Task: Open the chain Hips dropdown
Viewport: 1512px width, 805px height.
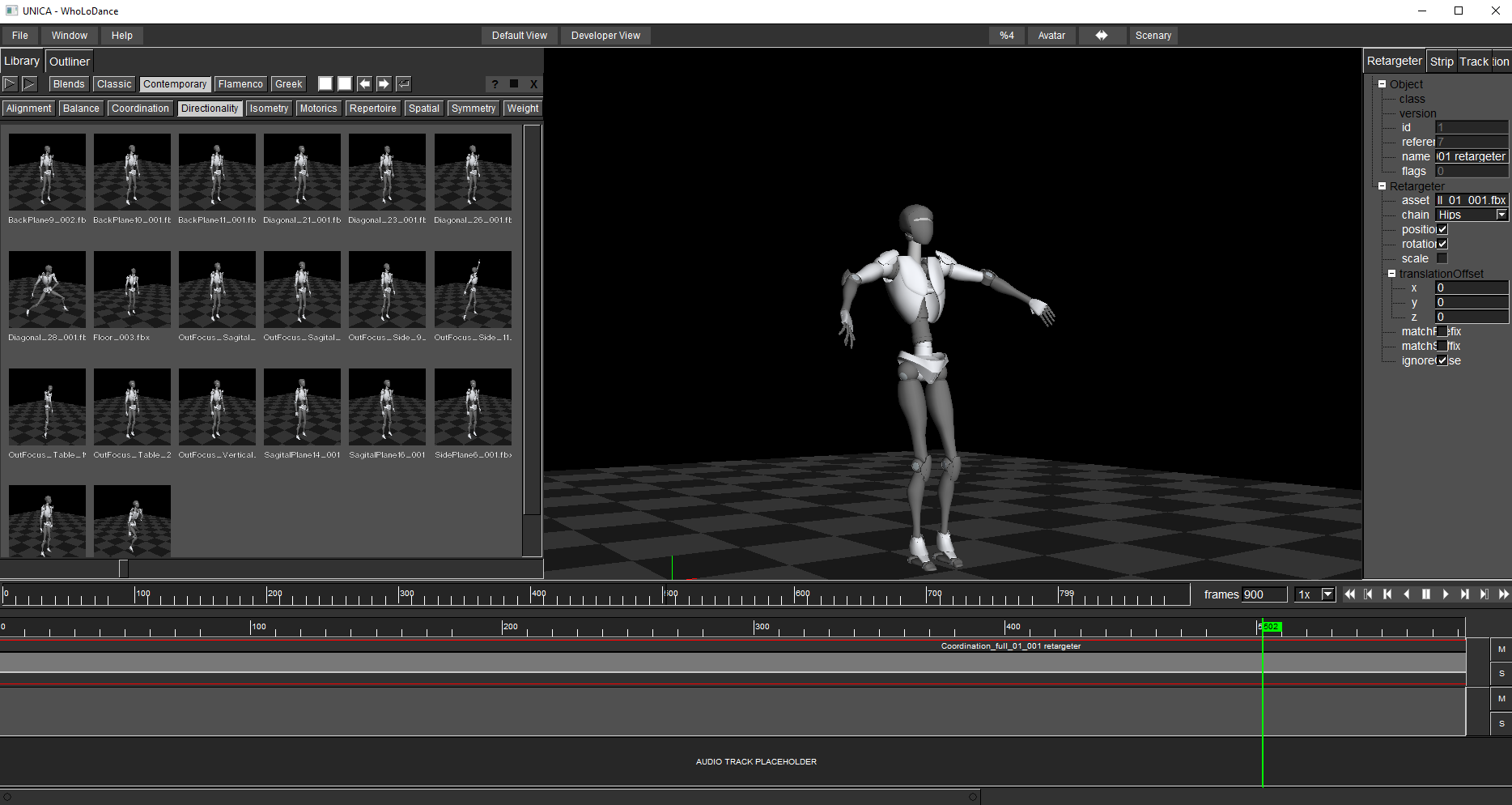Action: coord(1501,215)
